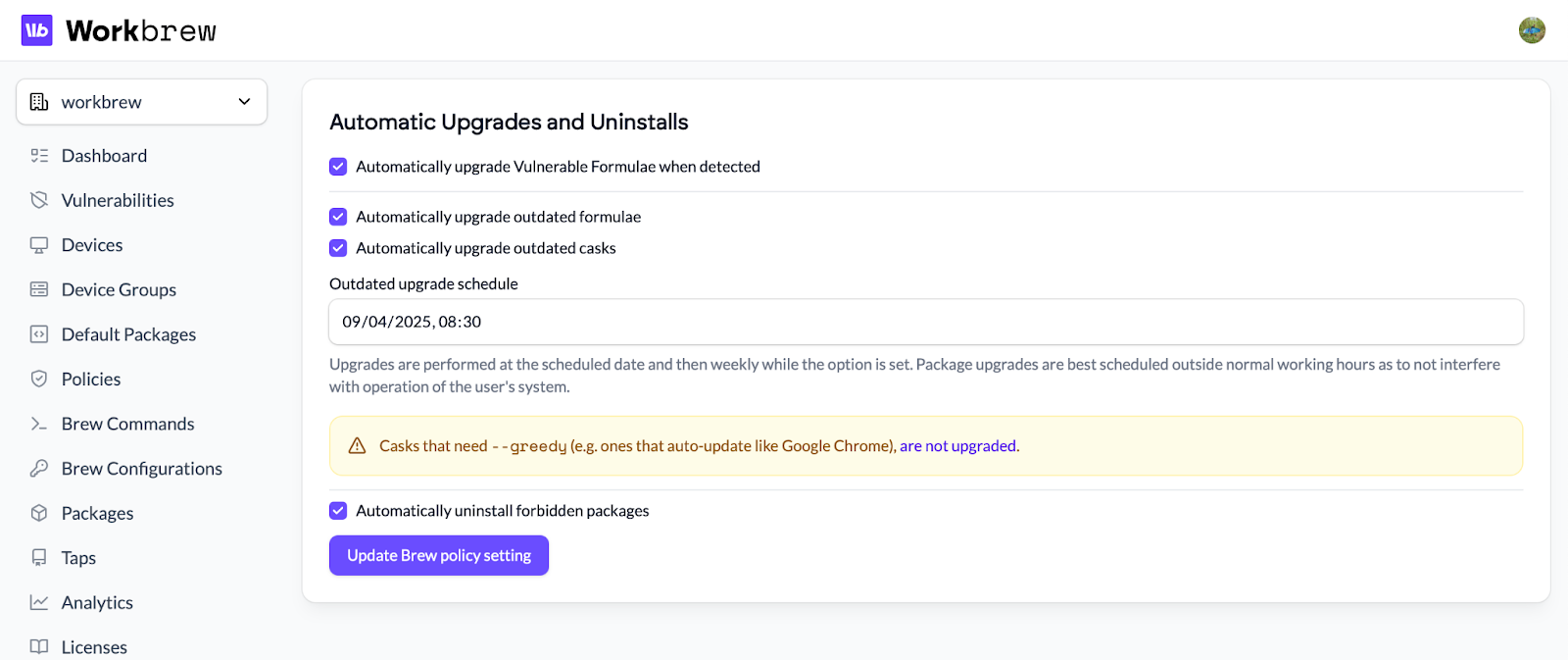
Task: Click the Brew Configurations wrench icon
Action: tap(39, 469)
